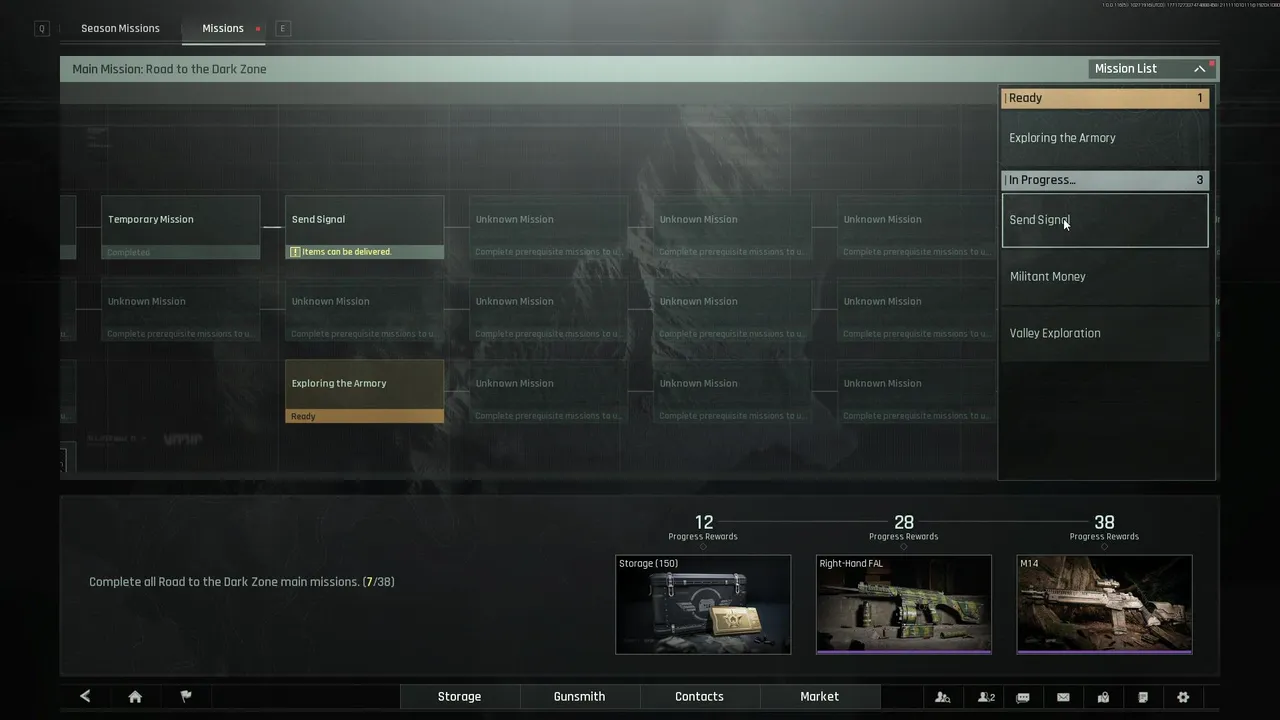This screenshot has height=720, width=1280.
Task: Open the Send Signal mission node
Action: pos(364,227)
